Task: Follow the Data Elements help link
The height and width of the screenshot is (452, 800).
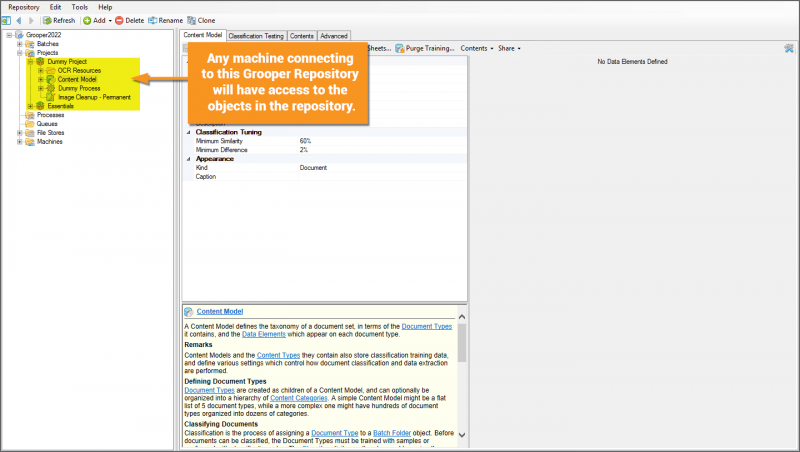Action: tap(263, 334)
